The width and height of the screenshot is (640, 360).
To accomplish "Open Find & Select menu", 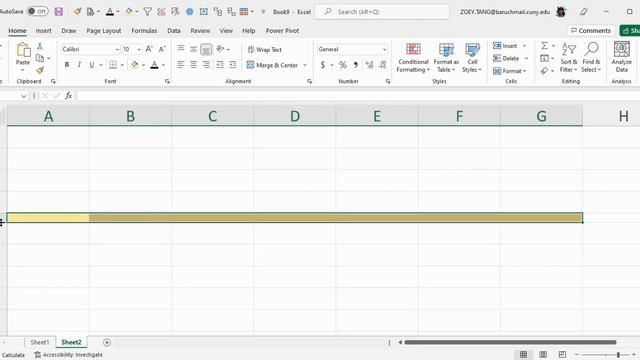I will [591, 58].
